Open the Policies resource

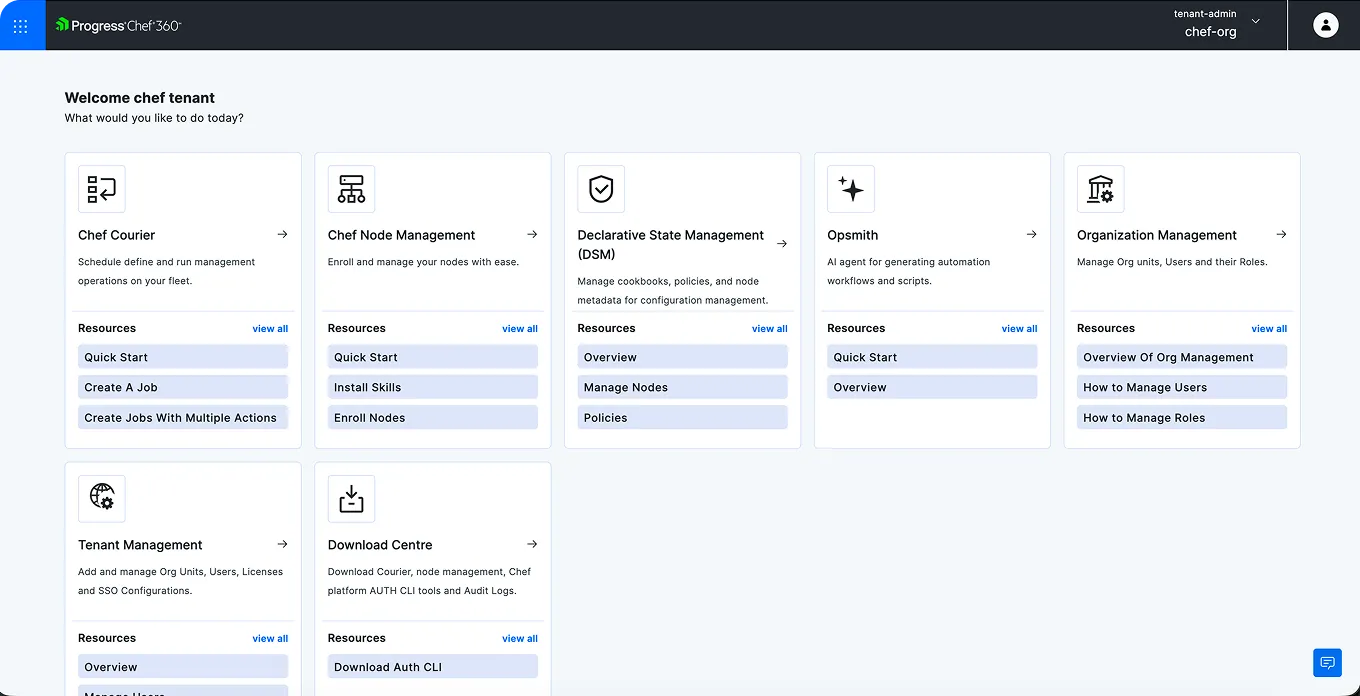tap(683, 418)
